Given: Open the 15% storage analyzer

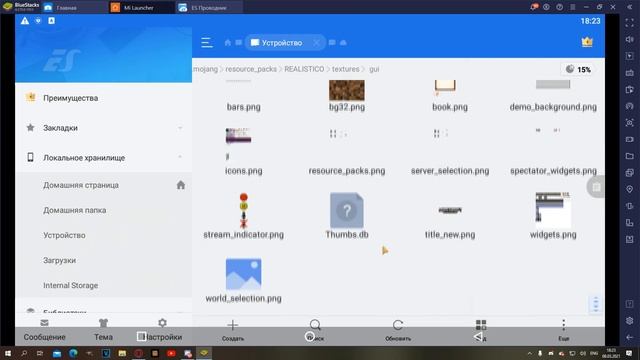Looking at the screenshot, I should [579, 69].
